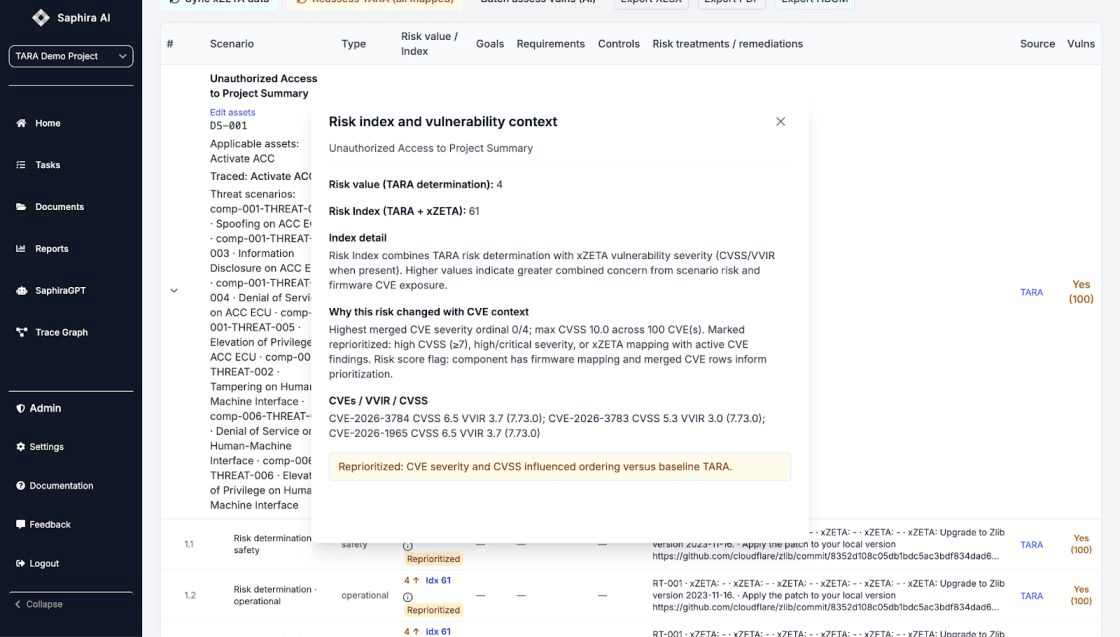Open the TARA Demo Project dropdown

click(70, 56)
